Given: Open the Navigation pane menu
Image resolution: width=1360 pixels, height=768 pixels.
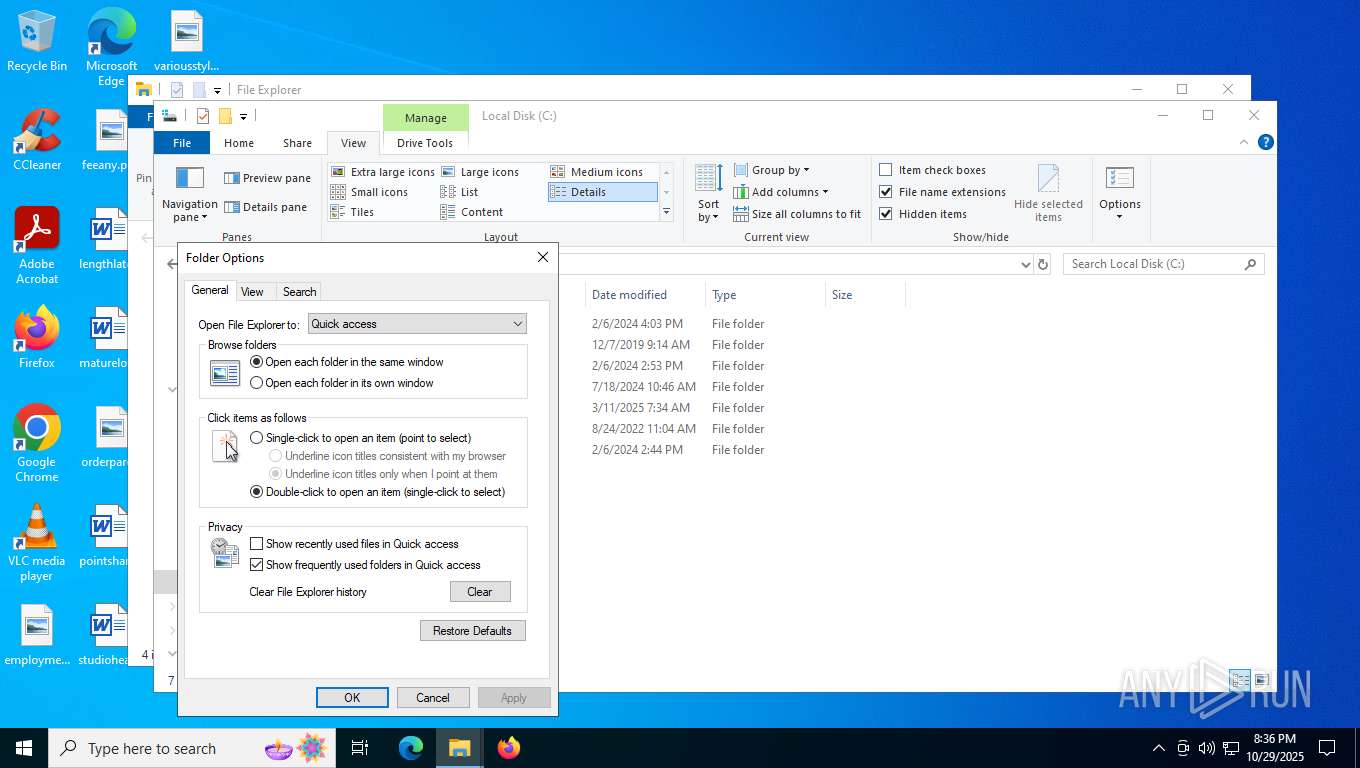Looking at the screenshot, I should coord(189,194).
